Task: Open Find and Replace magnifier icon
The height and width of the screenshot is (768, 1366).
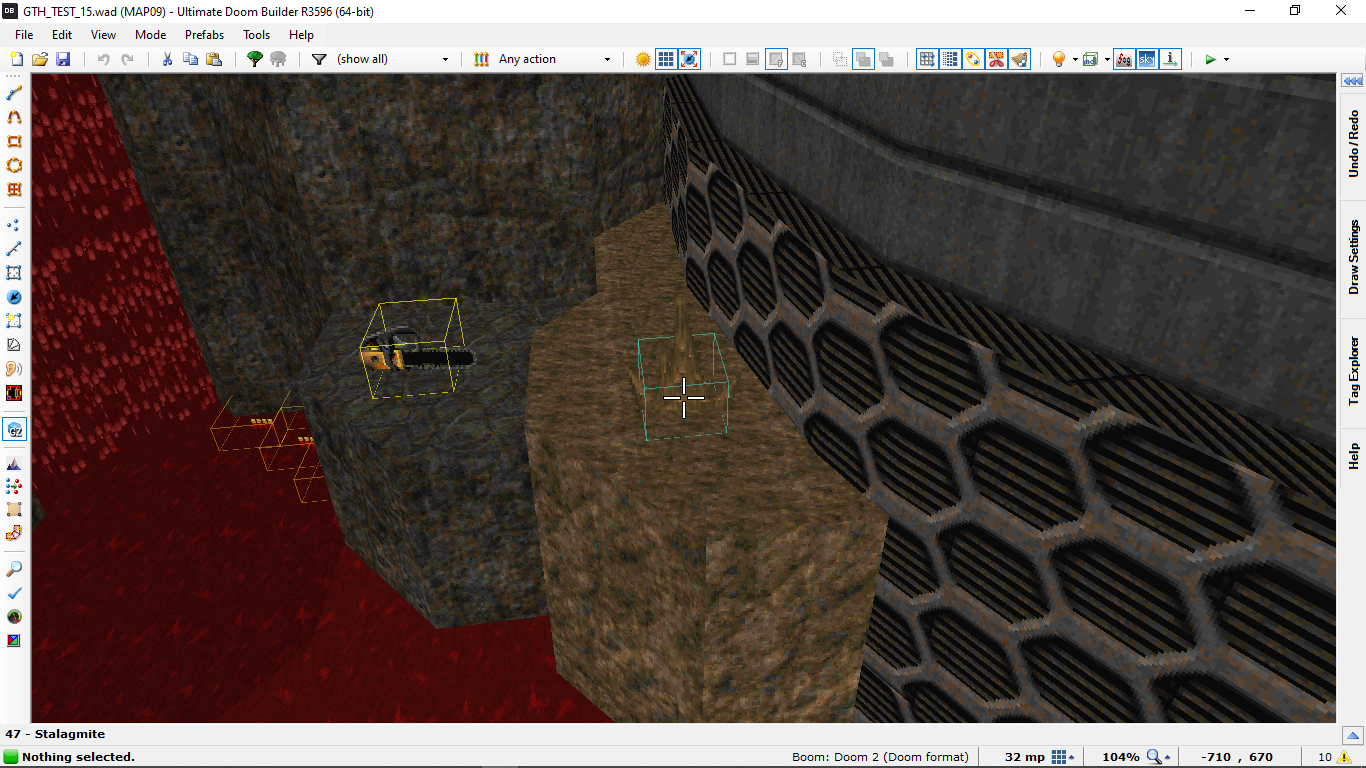Action: [14, 569]
